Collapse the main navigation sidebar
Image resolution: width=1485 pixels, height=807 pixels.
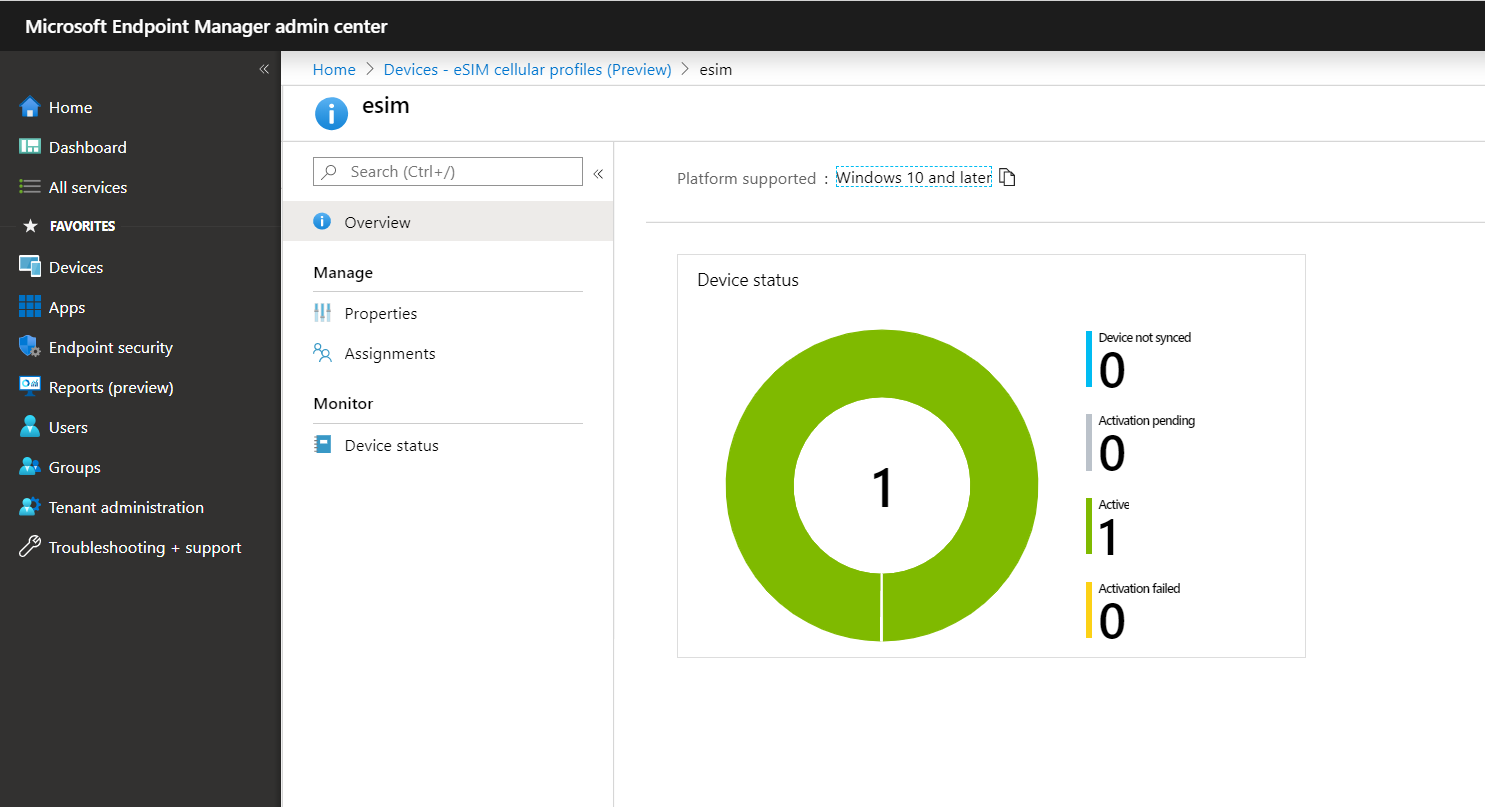(x=264, y=68)
